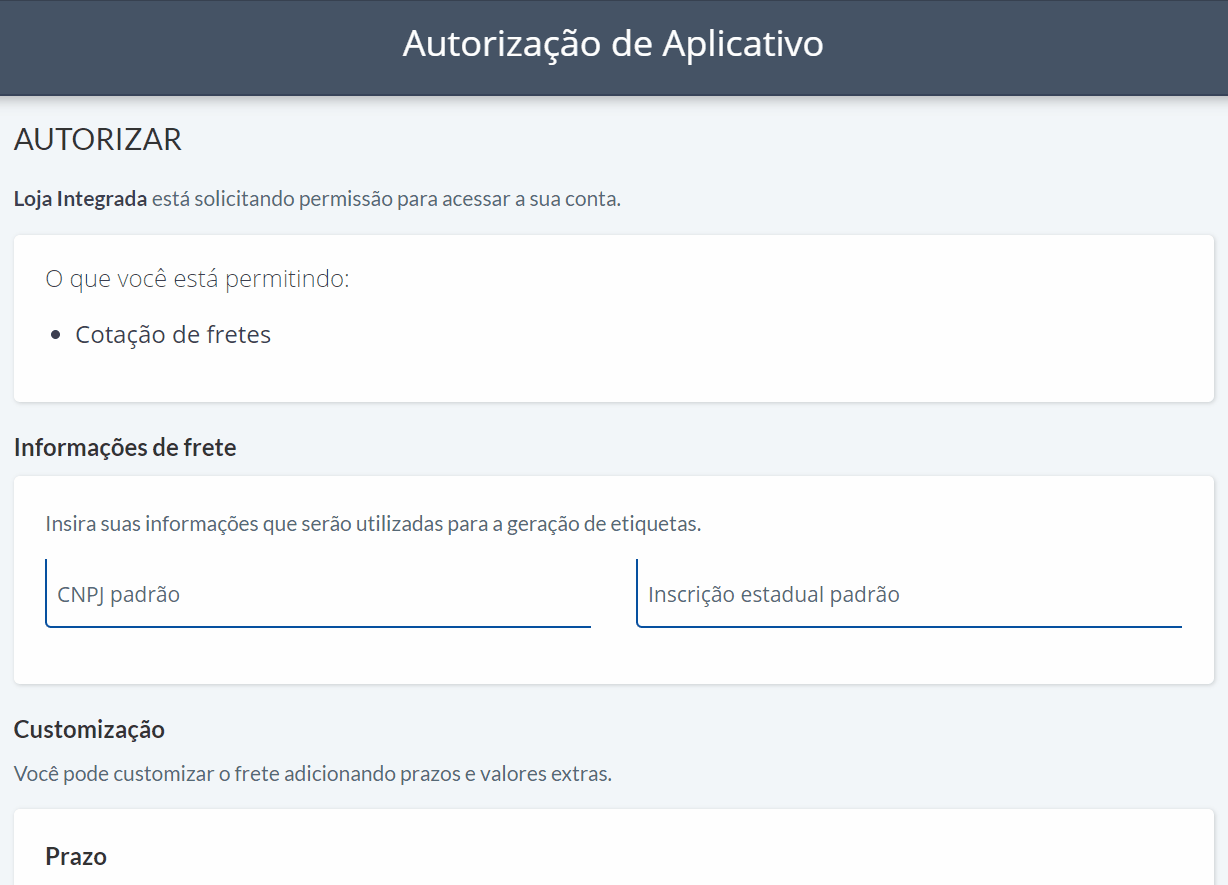The width and height of the screenshot is (1228, 885).
Task: Click the Customização section heading
Action: point(89,729)
